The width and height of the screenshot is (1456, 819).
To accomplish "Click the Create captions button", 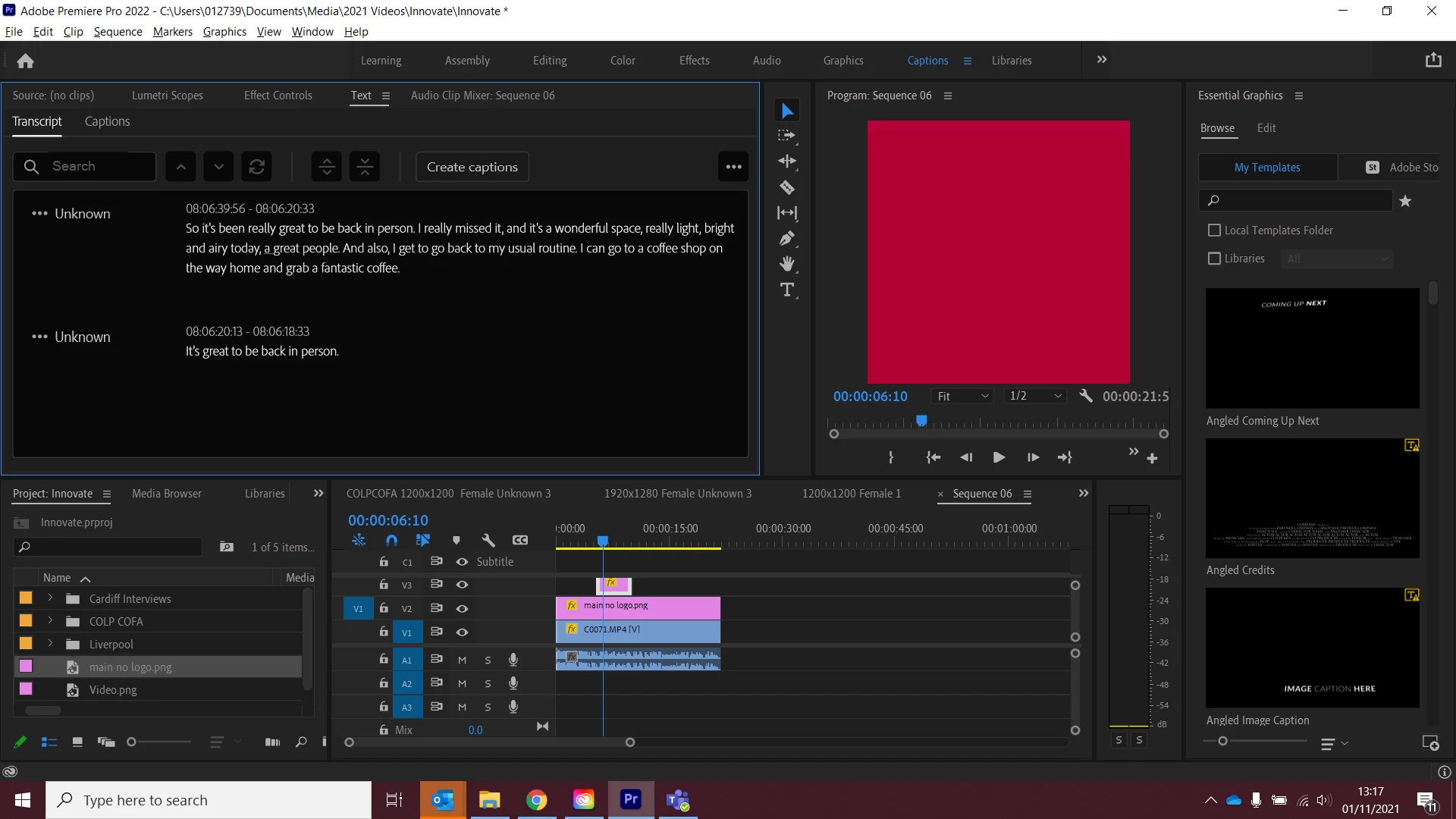I will pos(472,167).
